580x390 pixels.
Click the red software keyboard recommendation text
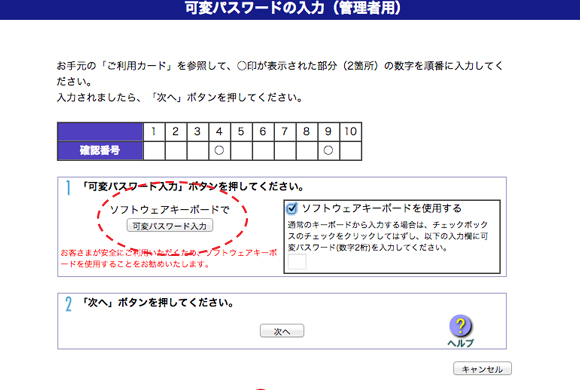click(x=169, y=258)
